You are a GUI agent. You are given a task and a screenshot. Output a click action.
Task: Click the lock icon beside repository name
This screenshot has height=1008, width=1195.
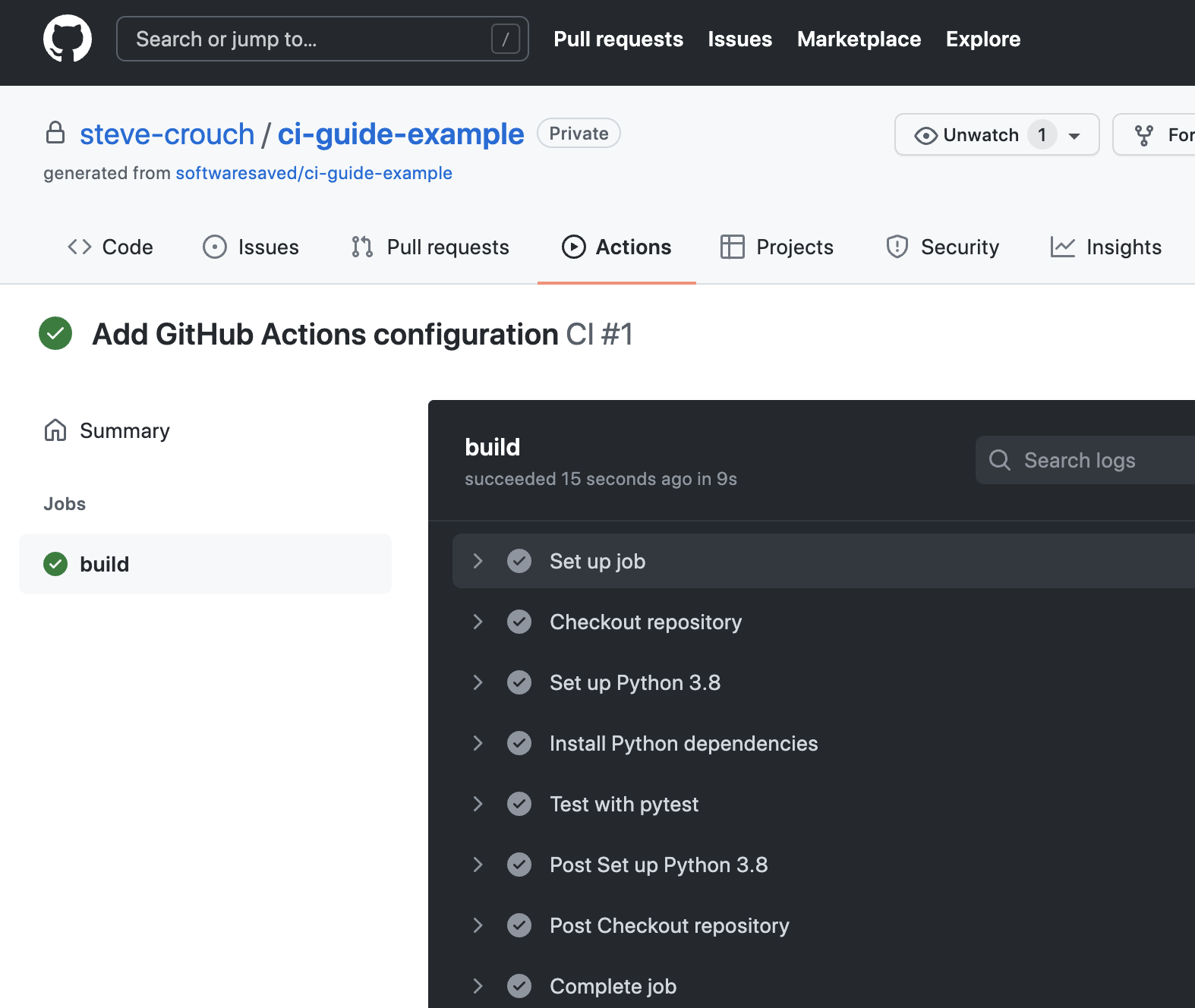tap(55, 133)
